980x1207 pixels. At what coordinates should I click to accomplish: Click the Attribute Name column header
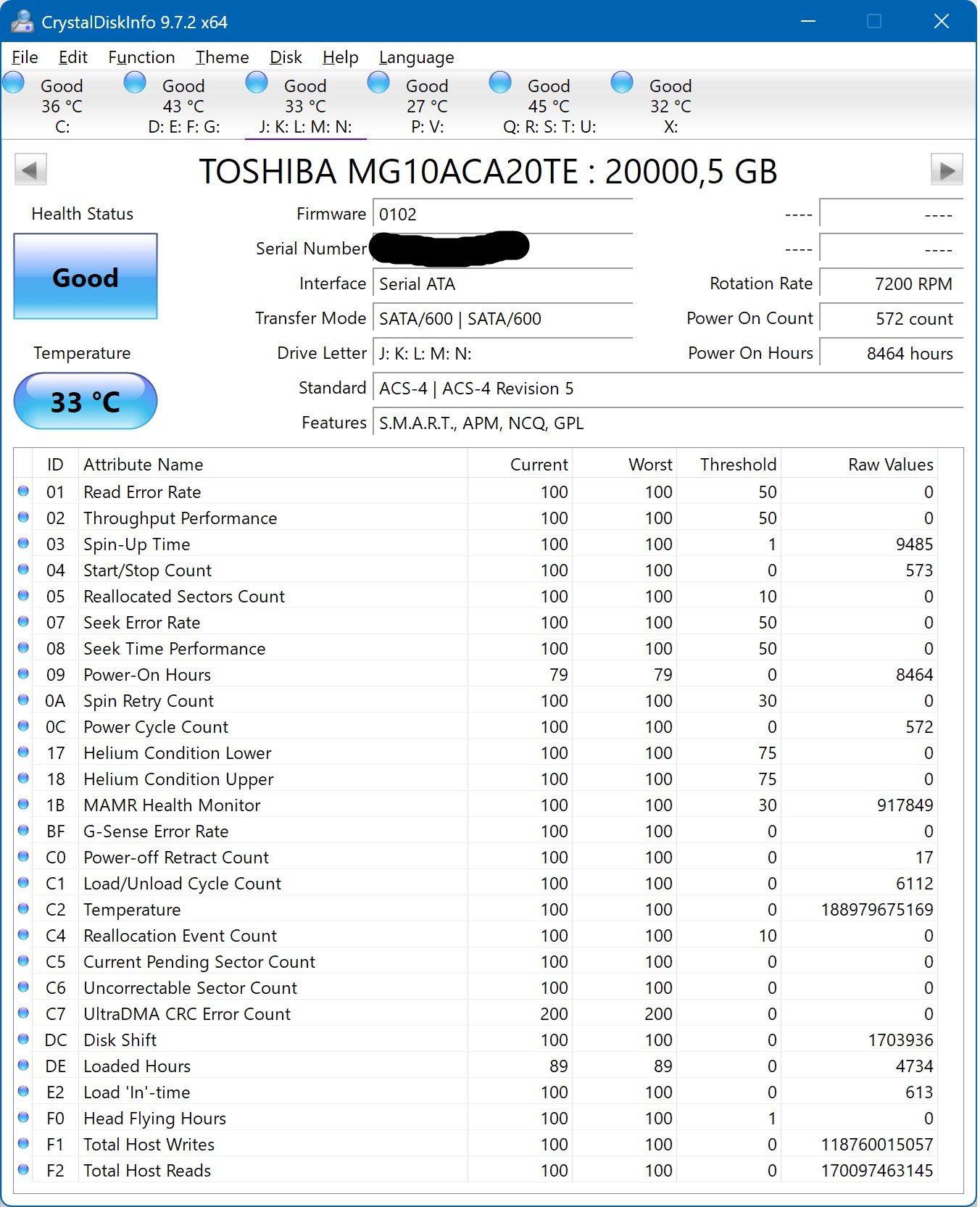[x=273, y=464]
